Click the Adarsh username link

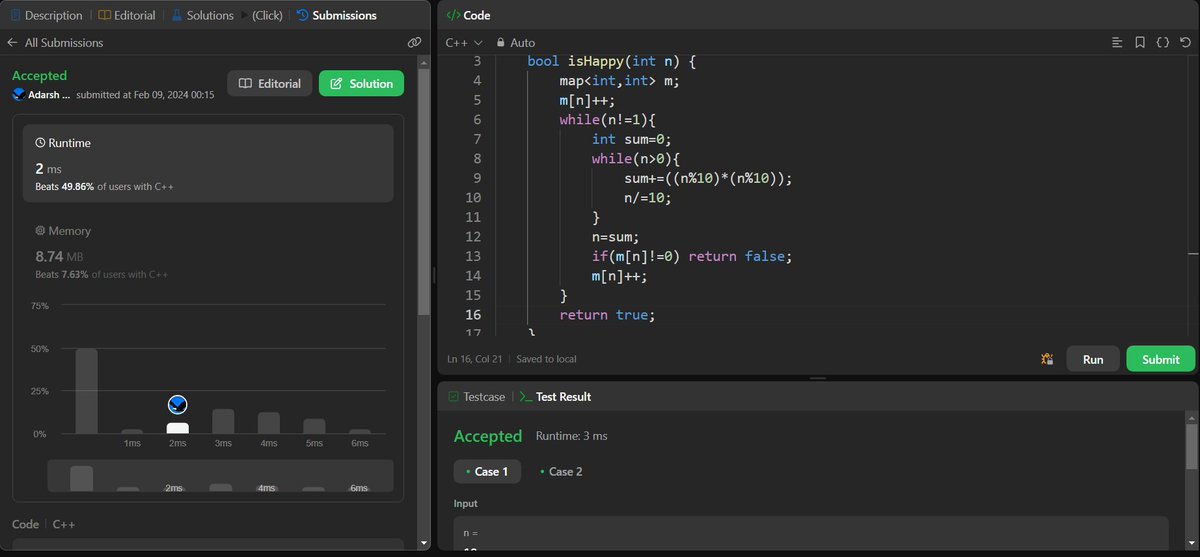pyautogui.click(x=49, y=95)
